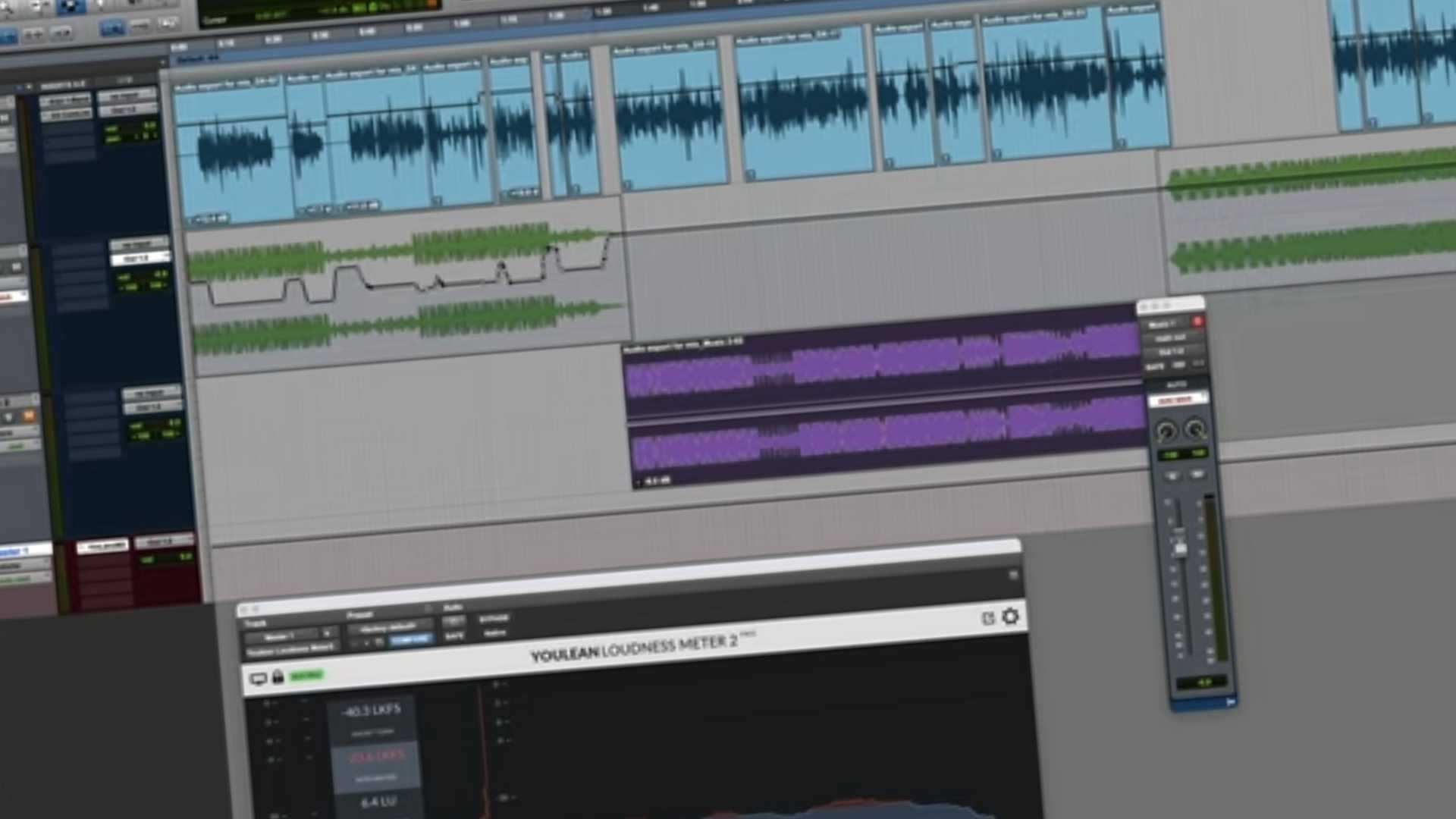Click the left pan knob on the channel strip

(x=1166, y=429)
